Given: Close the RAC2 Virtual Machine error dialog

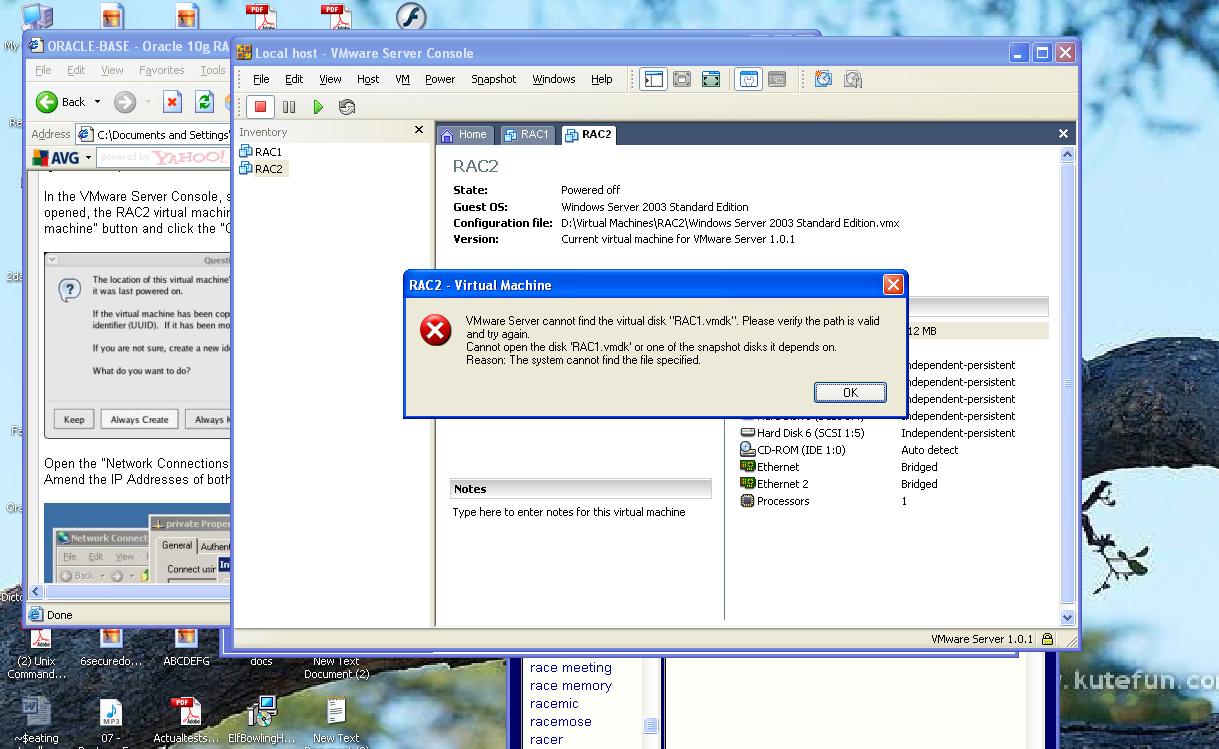Looking at the screenshot, I should tap(893, 285).
